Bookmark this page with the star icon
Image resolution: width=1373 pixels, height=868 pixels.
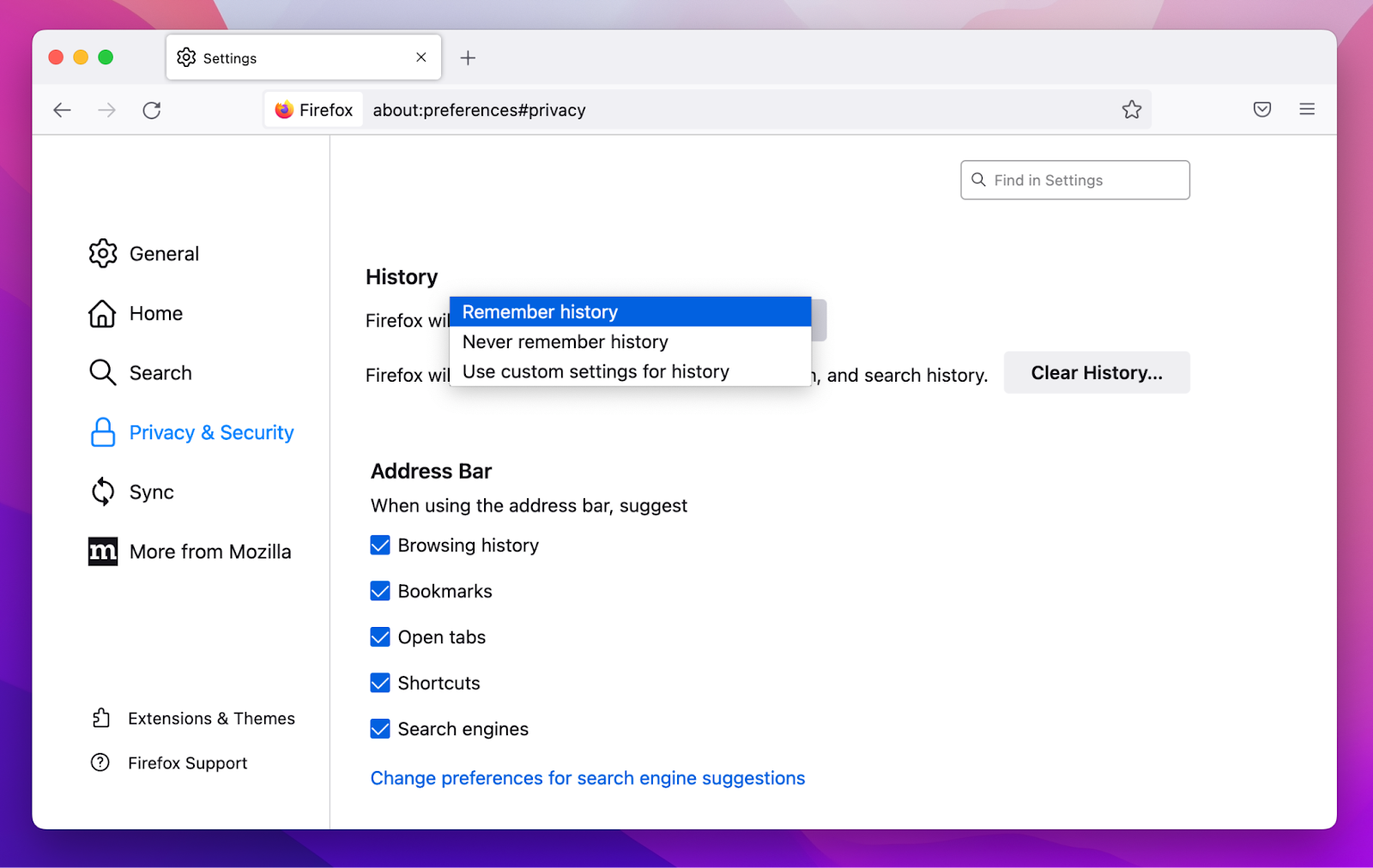point(1132,109)
